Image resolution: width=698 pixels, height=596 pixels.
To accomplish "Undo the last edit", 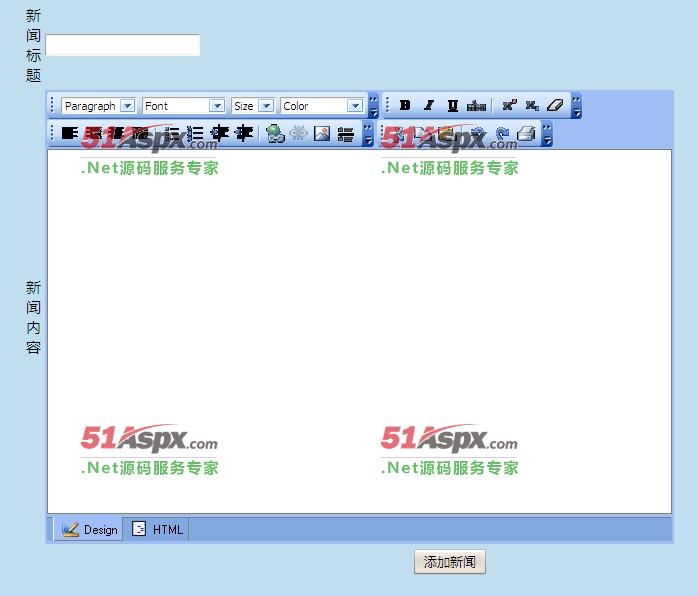I will click(x=479, y=133).
